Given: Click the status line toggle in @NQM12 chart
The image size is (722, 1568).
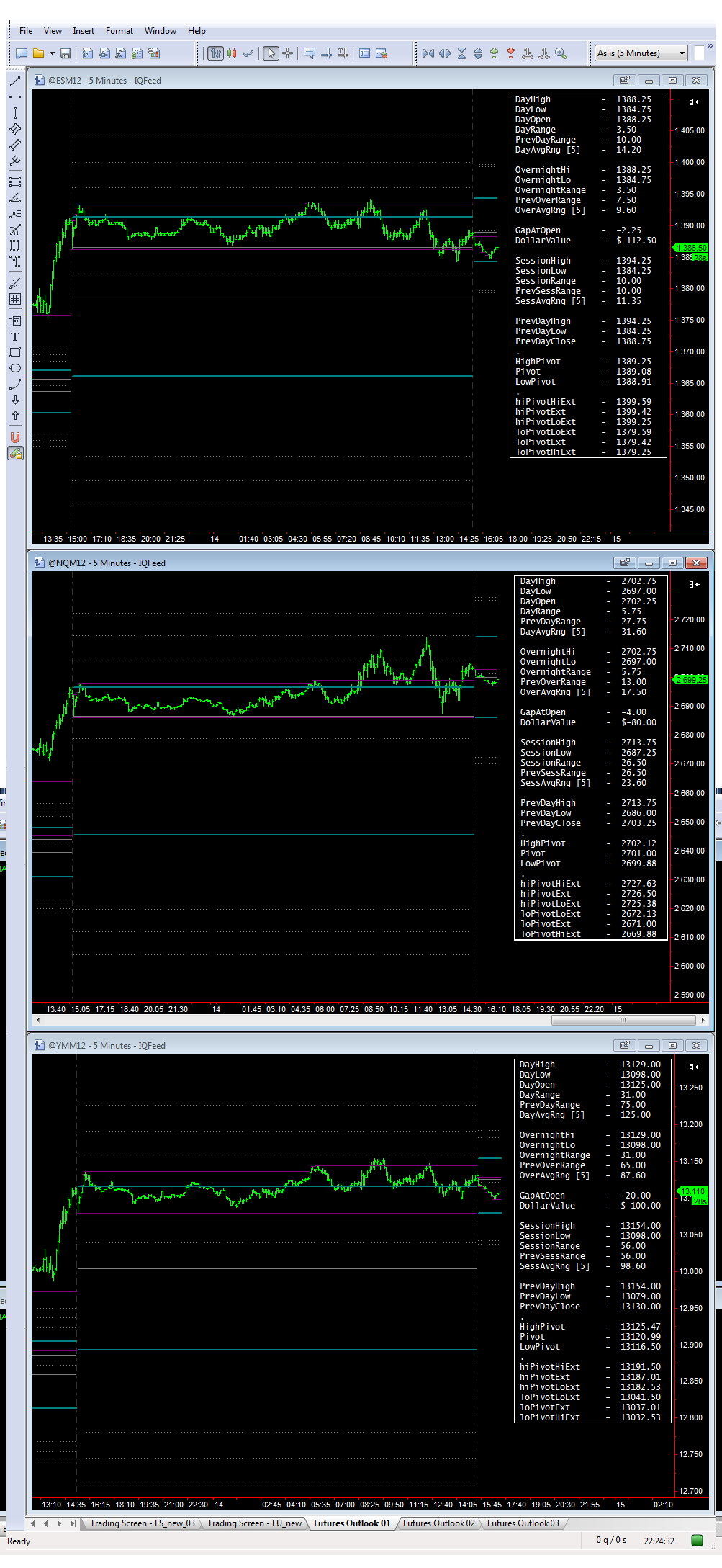Looking at the screenshot, I should click(x=694, y=584).
